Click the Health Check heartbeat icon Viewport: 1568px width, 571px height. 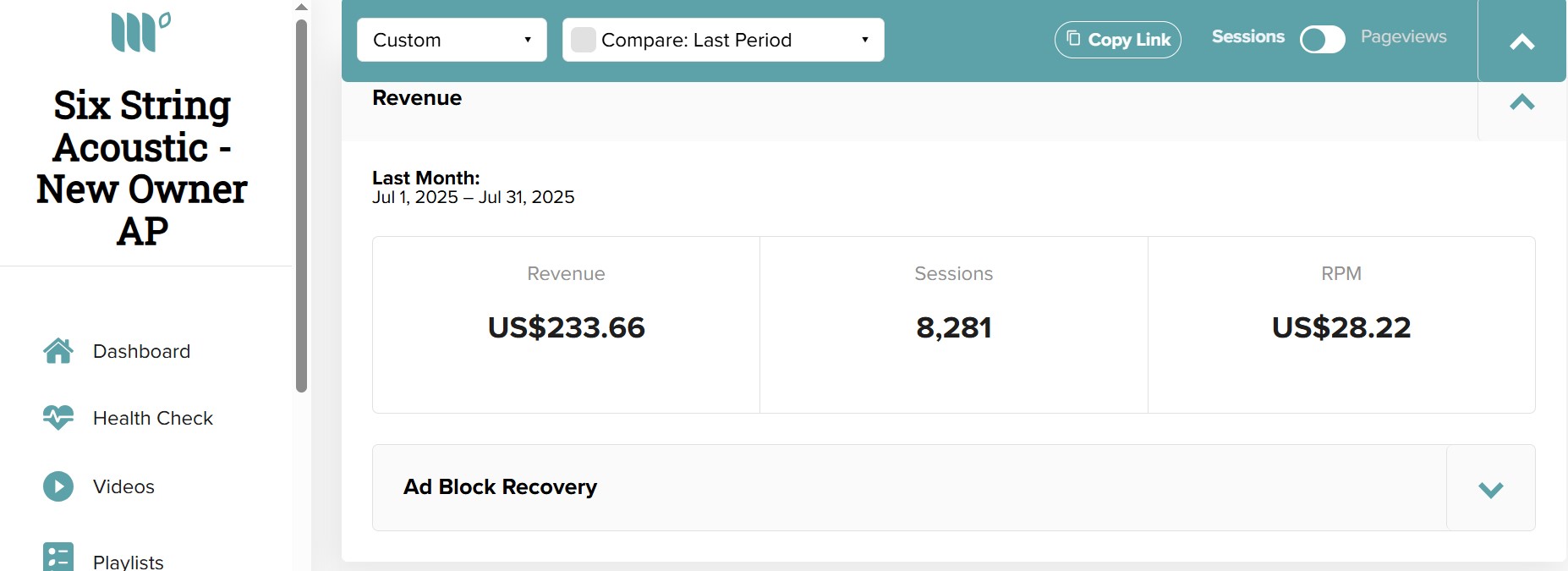pos(58,418)
